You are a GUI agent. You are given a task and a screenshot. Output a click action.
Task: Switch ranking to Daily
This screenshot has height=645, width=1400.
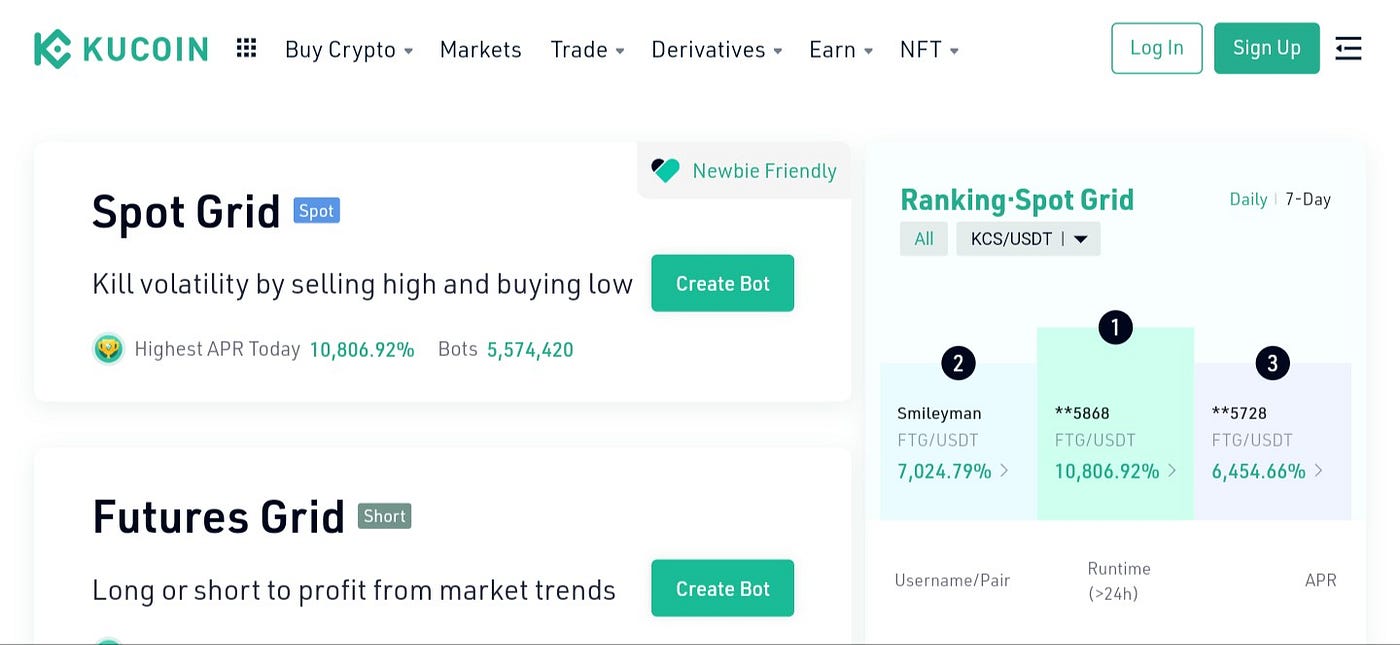click(x=1248, y=199)
